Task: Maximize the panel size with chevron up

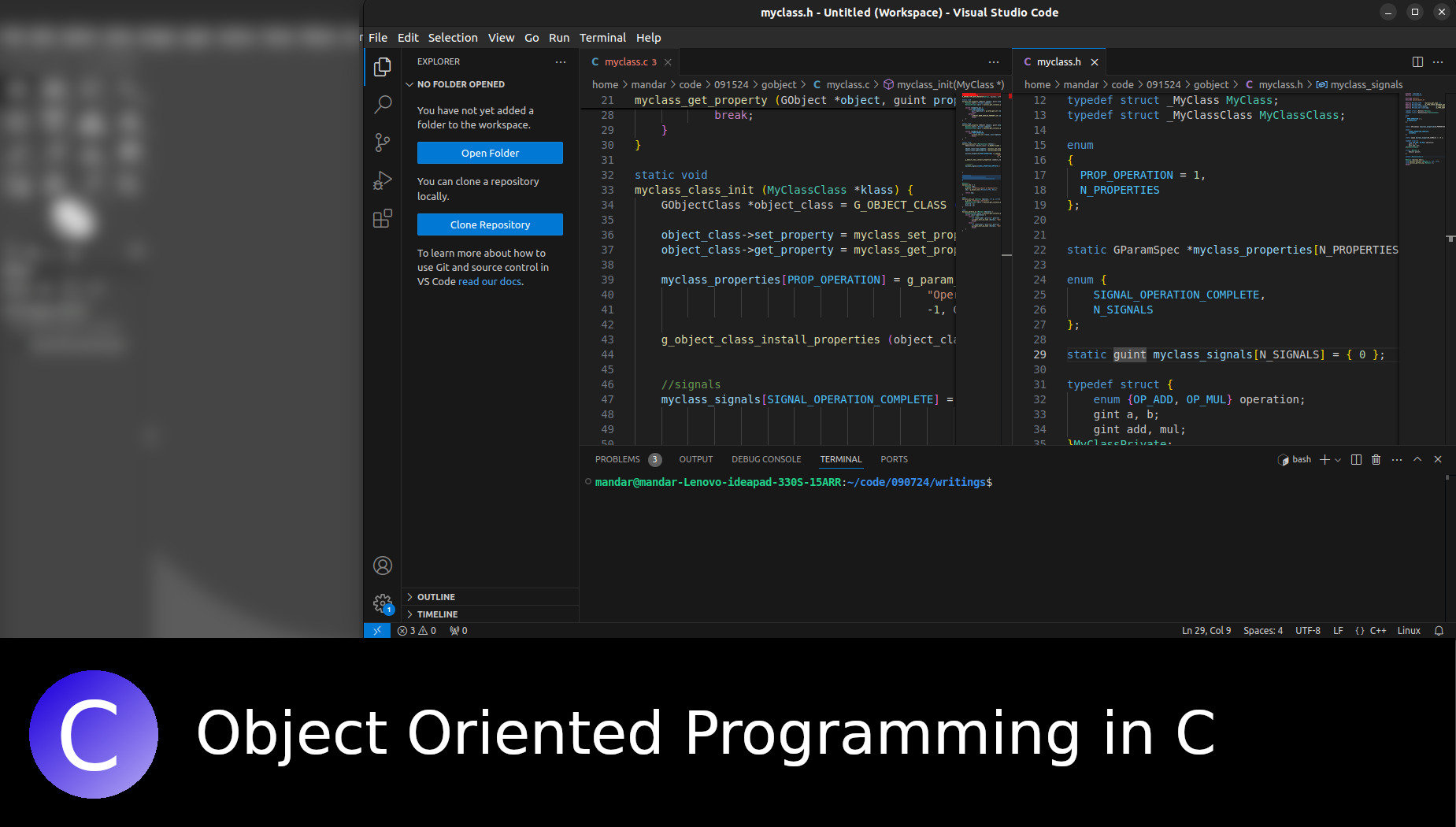Action: click(1417, 459)
